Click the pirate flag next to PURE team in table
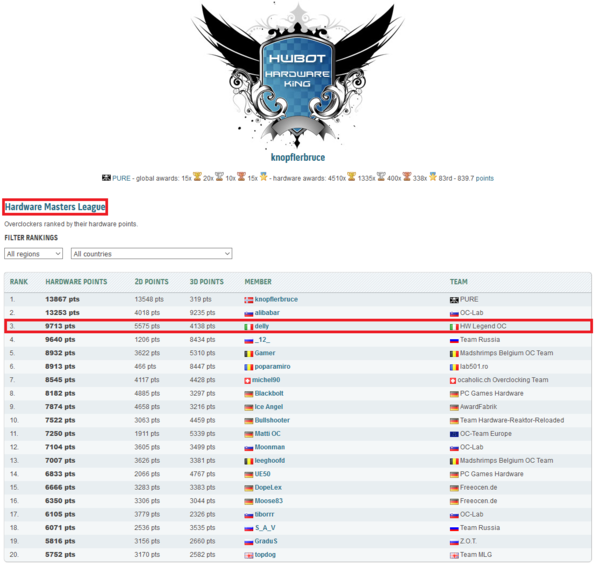The height and width of the screenshot is (566, 600). pyautogui.click(x=454, y=300)
